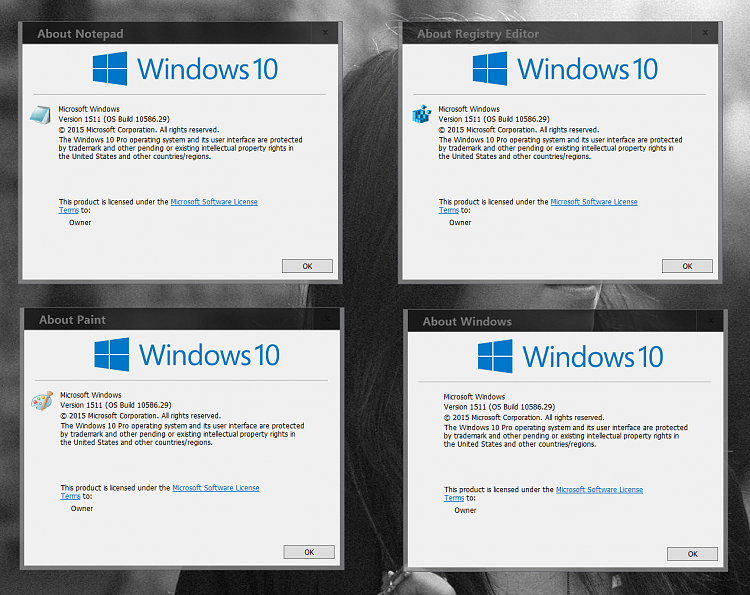The image size is (750, 595).
Task: Click the Registry Editor cube icon
Action: 421,114
